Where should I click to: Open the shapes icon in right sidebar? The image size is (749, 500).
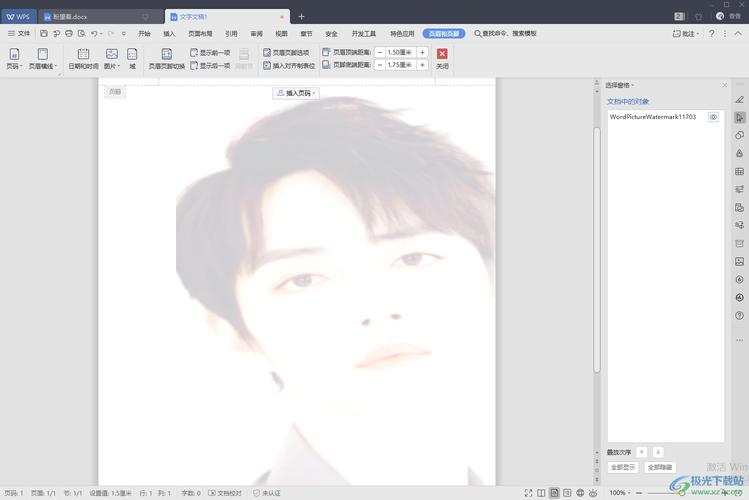coord(739,135)
